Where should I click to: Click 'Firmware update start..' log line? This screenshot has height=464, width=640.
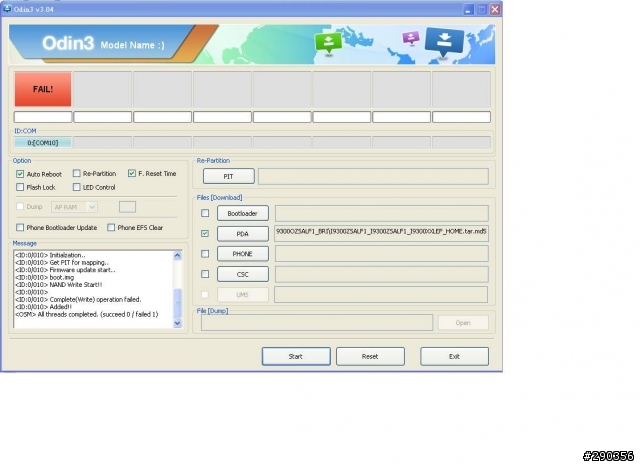click(65, 270)
